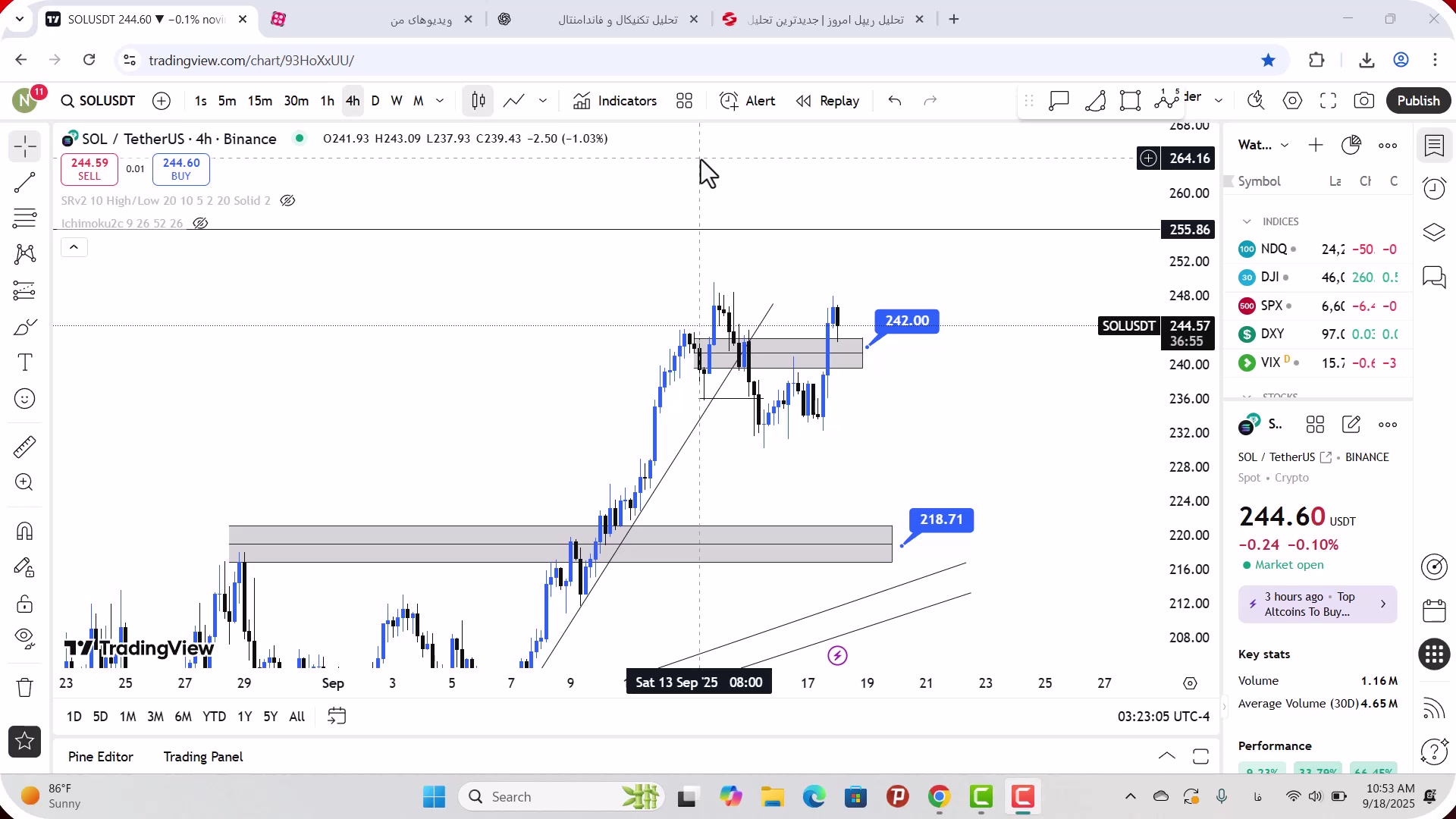
Task: Select the 4h timeframe
Action: (353, 101)
